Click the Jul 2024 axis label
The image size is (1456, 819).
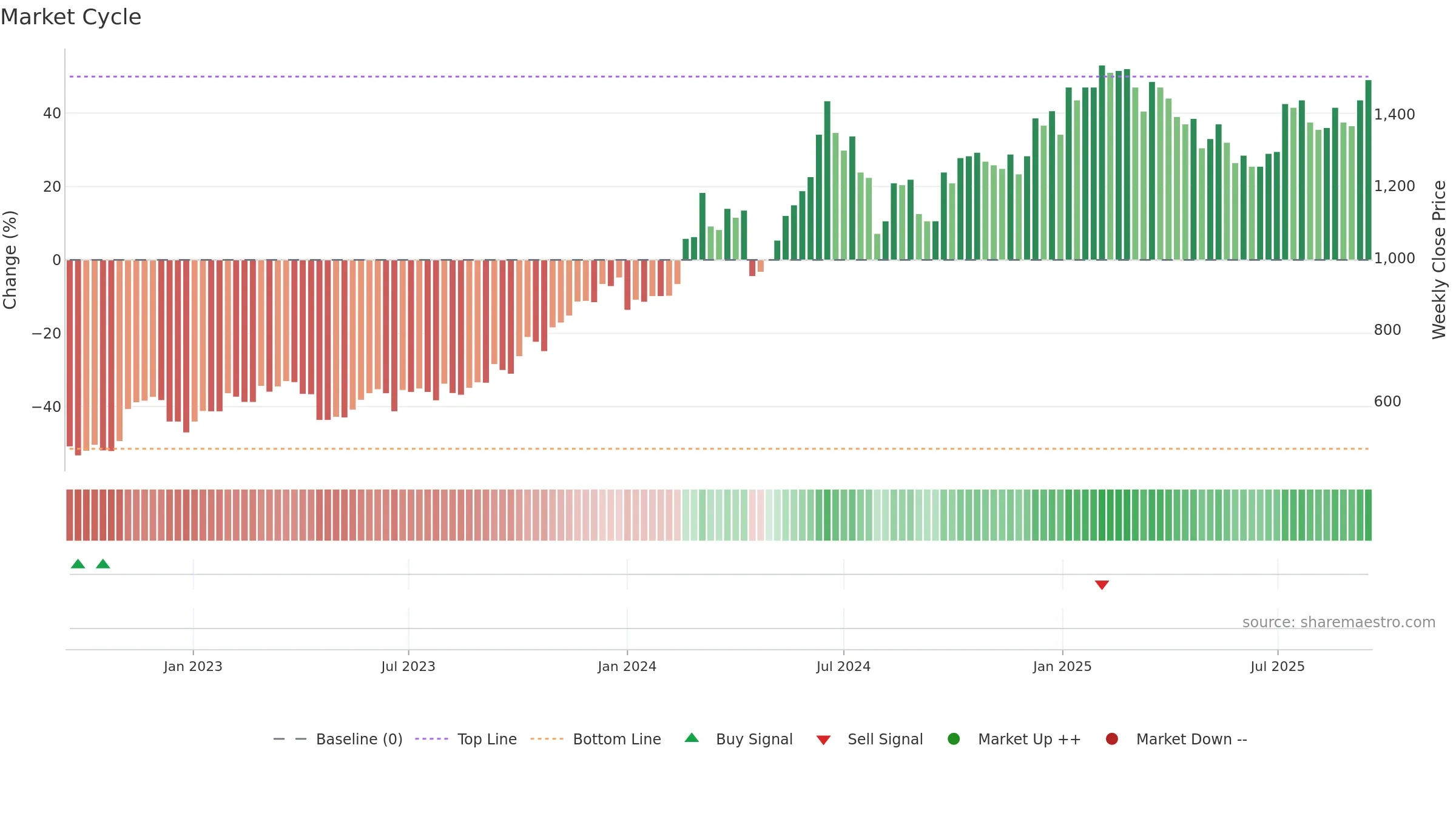coord(843,667)
